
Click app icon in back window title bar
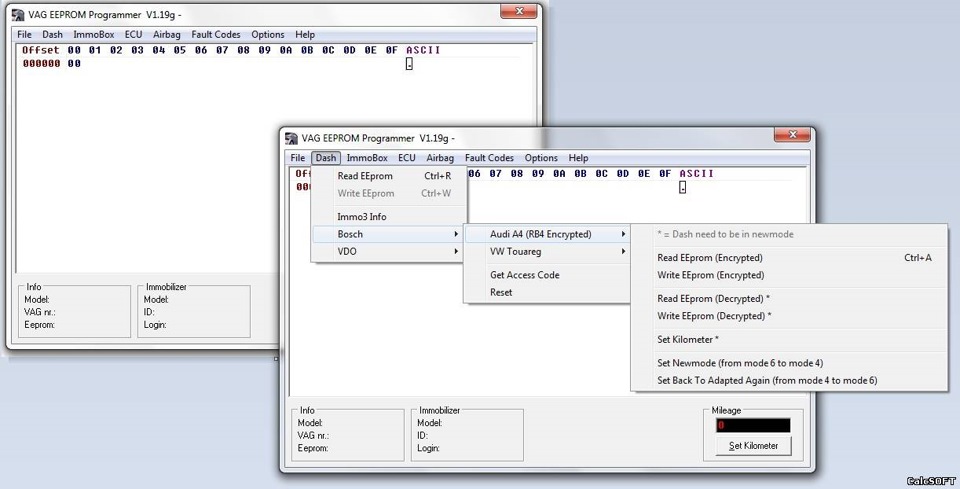[18, 15]
